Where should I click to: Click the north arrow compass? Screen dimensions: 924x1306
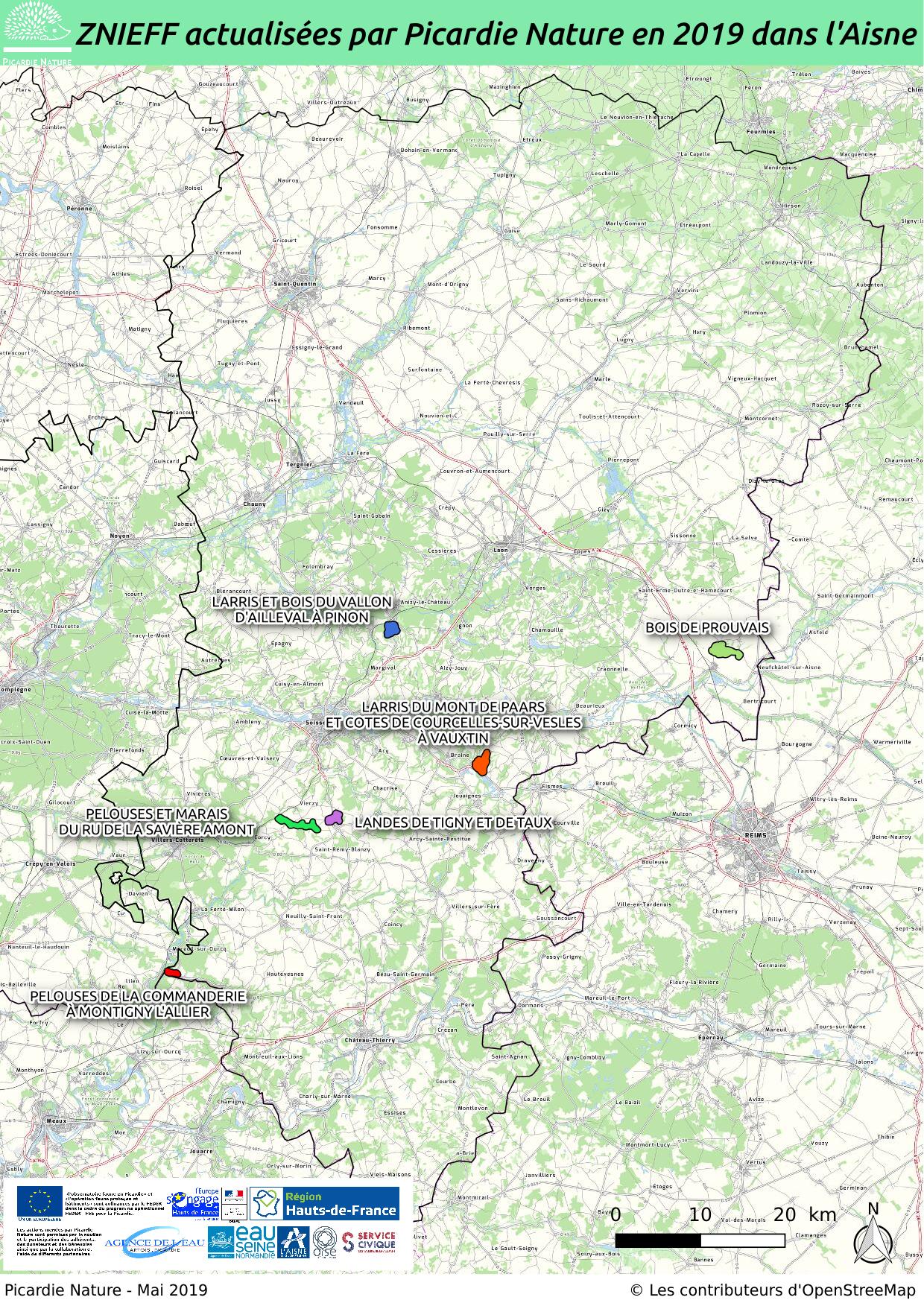point(873,1232)
